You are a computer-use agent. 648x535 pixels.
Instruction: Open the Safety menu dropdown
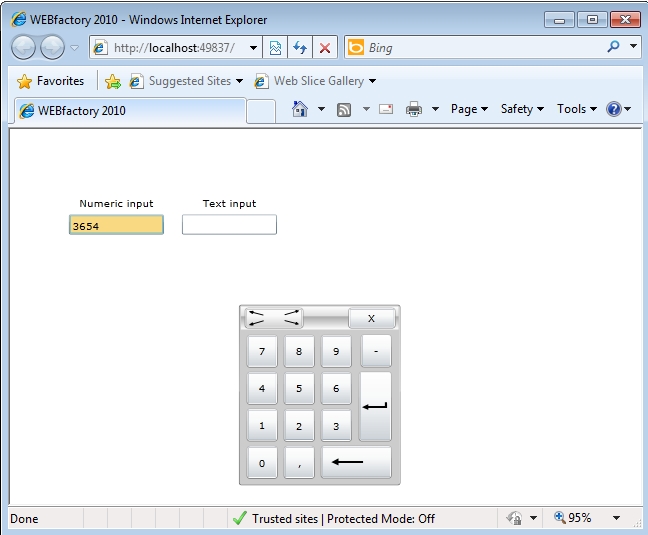(522, 110)
